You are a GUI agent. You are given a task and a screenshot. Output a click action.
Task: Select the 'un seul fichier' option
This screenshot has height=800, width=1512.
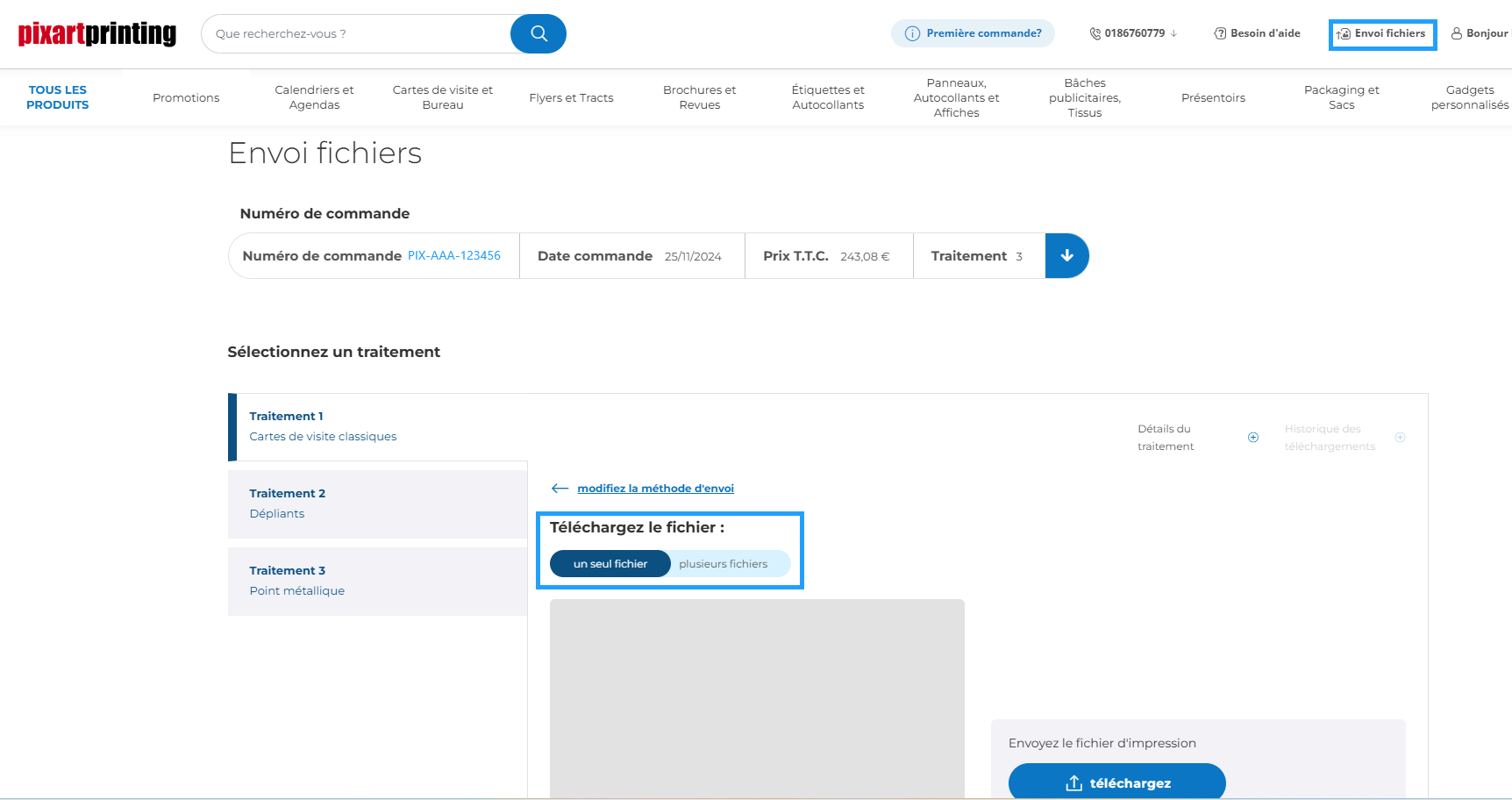tap(610, 564)
